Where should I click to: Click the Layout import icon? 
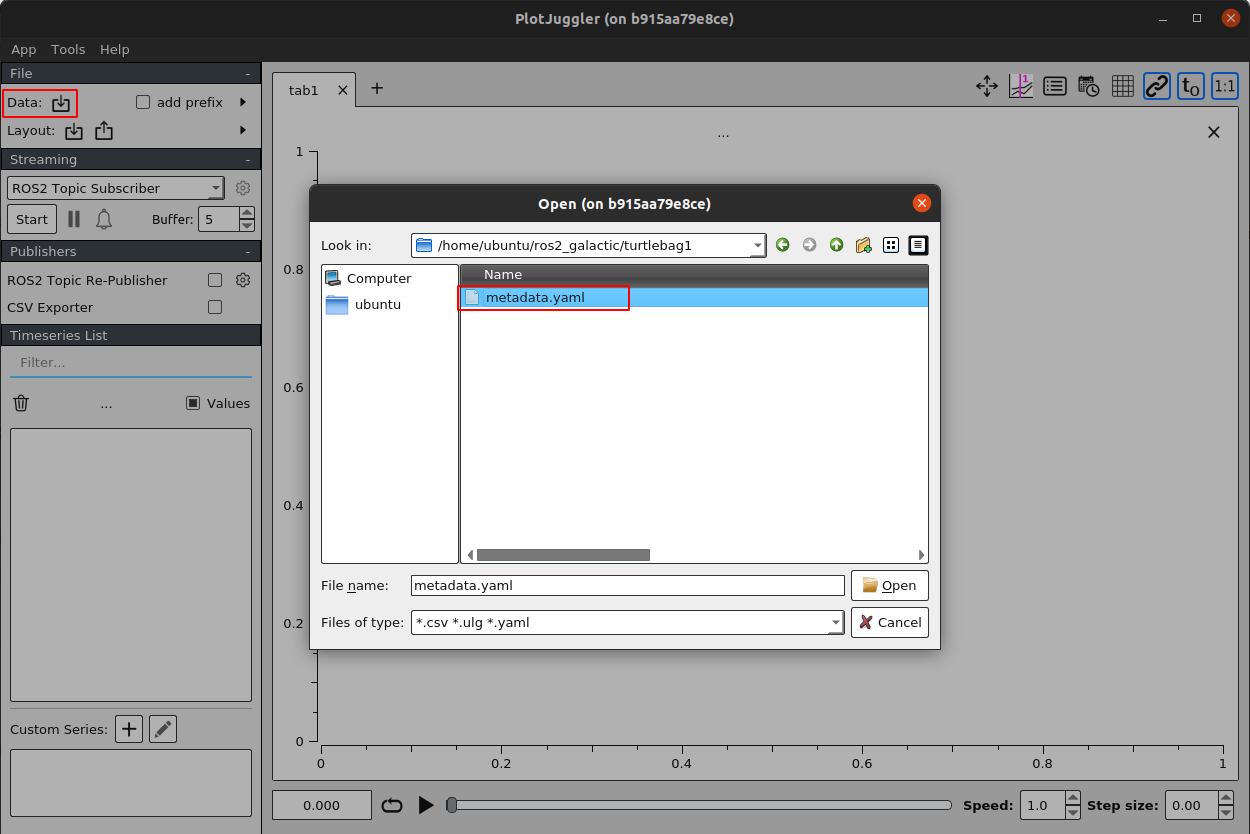[74, 131]
